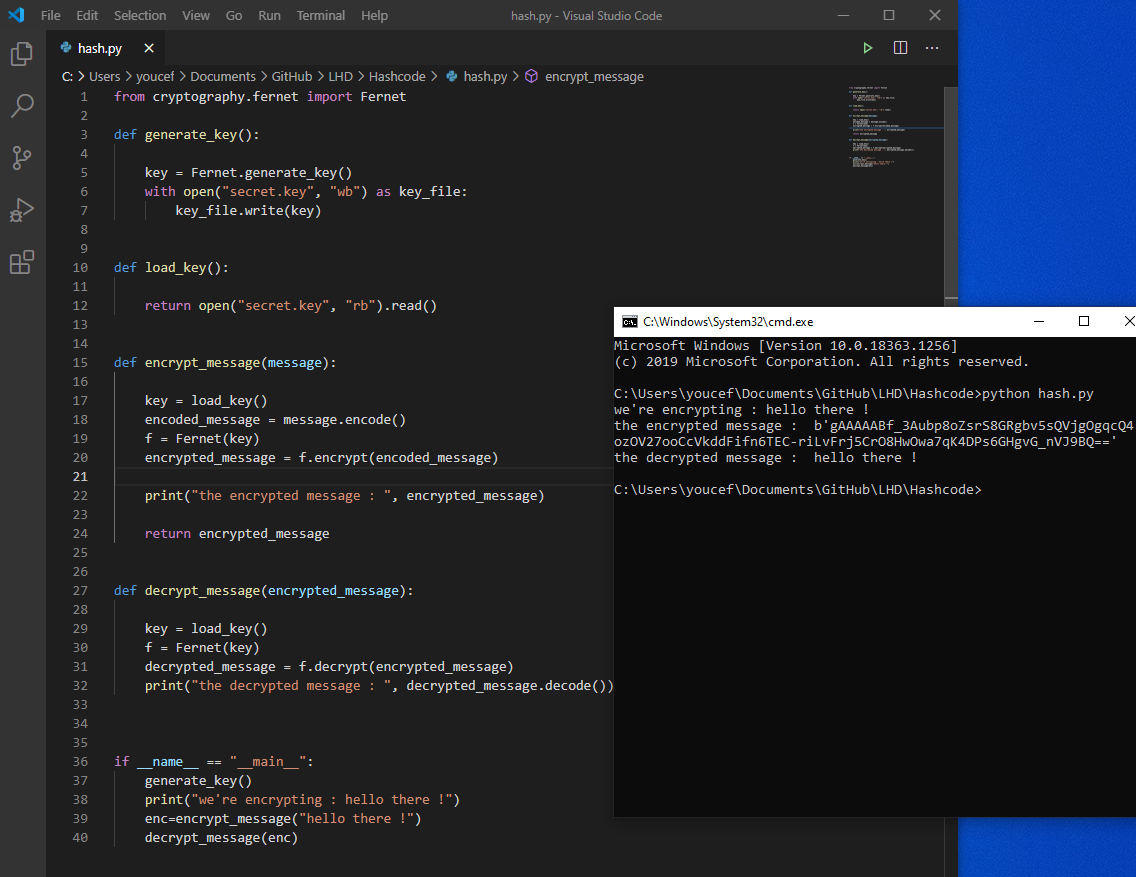This screenshot has width=1136, height=877.
Task: Open More Actions ellipsis in editor toolbar
Action: click(x=932, y=48)
